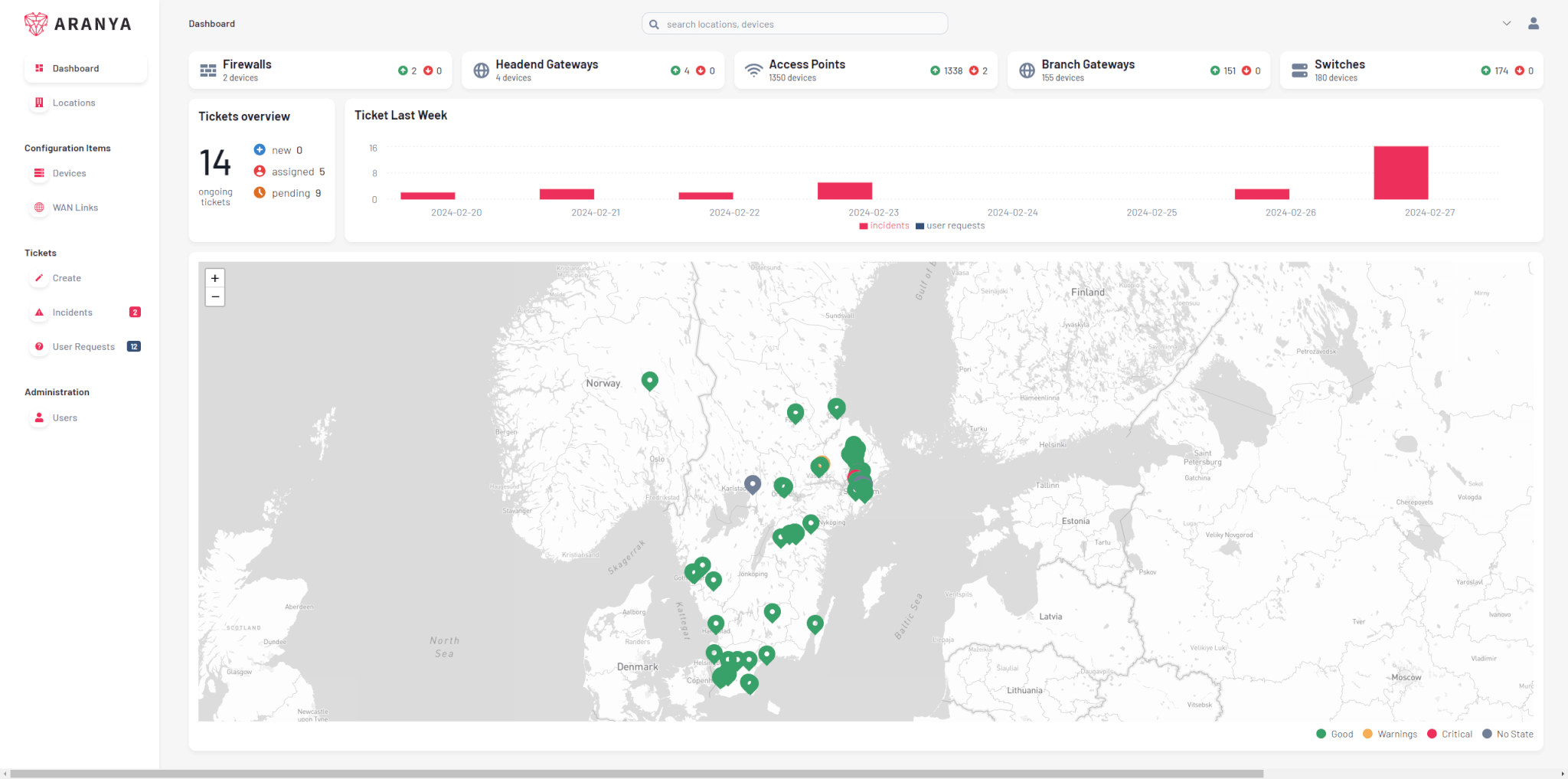The height and width of the screenshot is (779, 1568).
Task: Open the user profile icon
Action: click(x=1533, y=24)
